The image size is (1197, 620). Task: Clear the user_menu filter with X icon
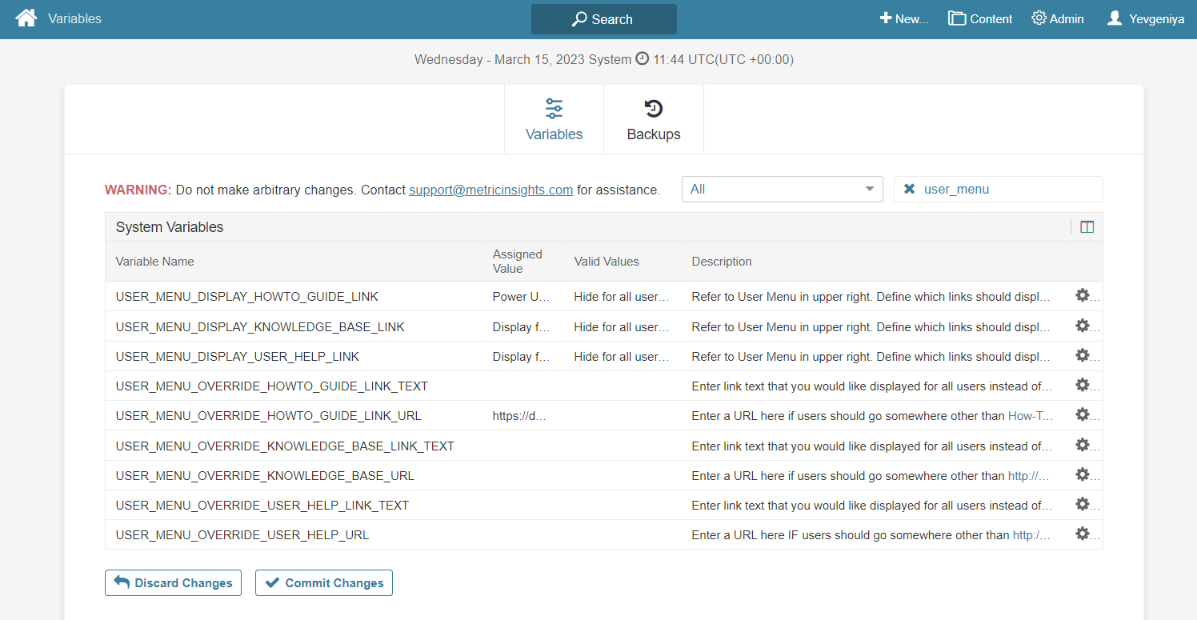(x=909, y=189)
